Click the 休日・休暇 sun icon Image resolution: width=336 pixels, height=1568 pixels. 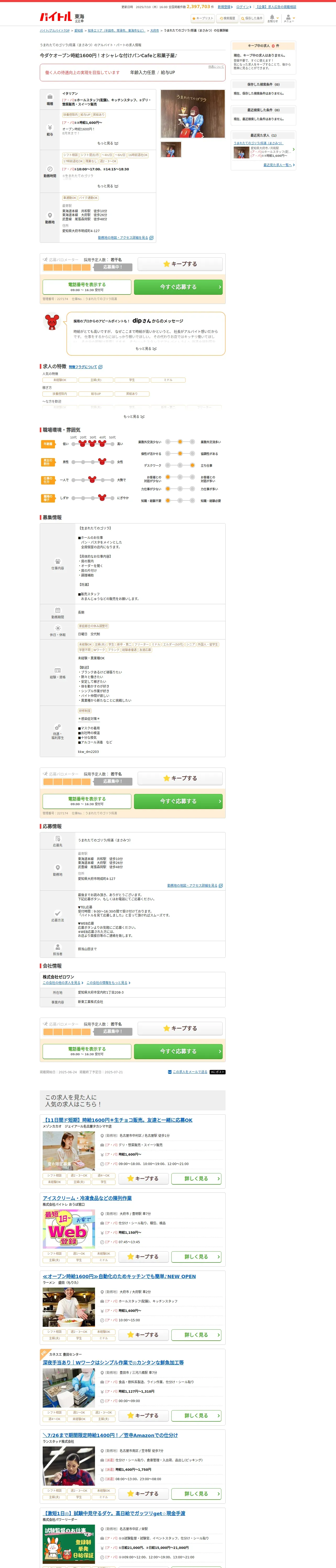pos(57,628)
